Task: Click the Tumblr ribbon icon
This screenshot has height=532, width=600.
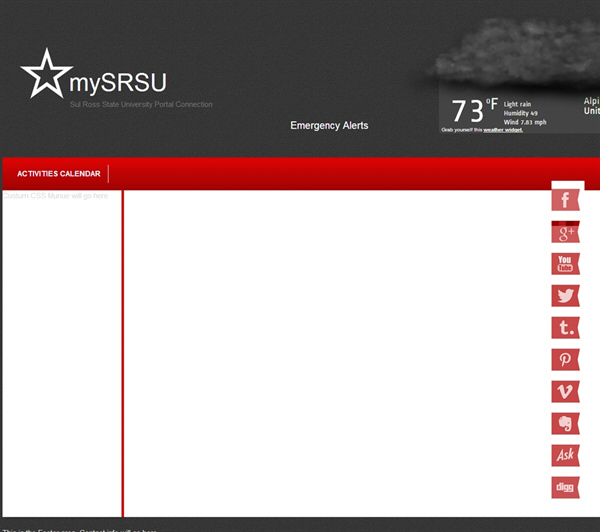Action: tap(565, 328)
